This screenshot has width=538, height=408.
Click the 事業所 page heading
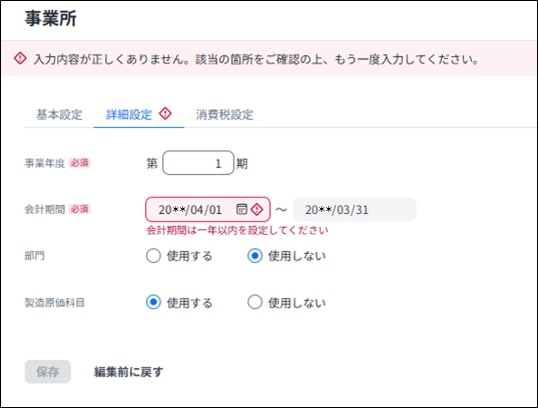pos(51,19)
